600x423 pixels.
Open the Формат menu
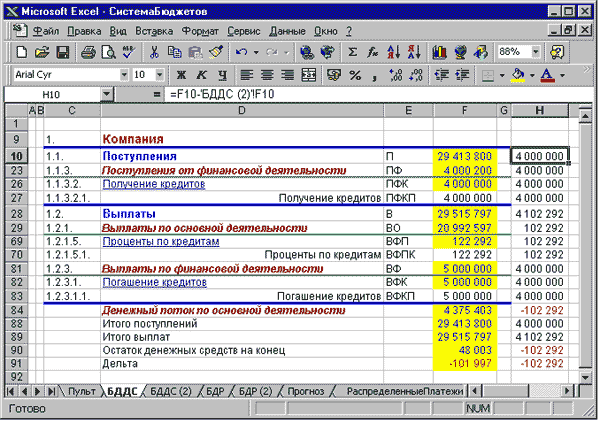pyautogui.click(x=200, y=31)
